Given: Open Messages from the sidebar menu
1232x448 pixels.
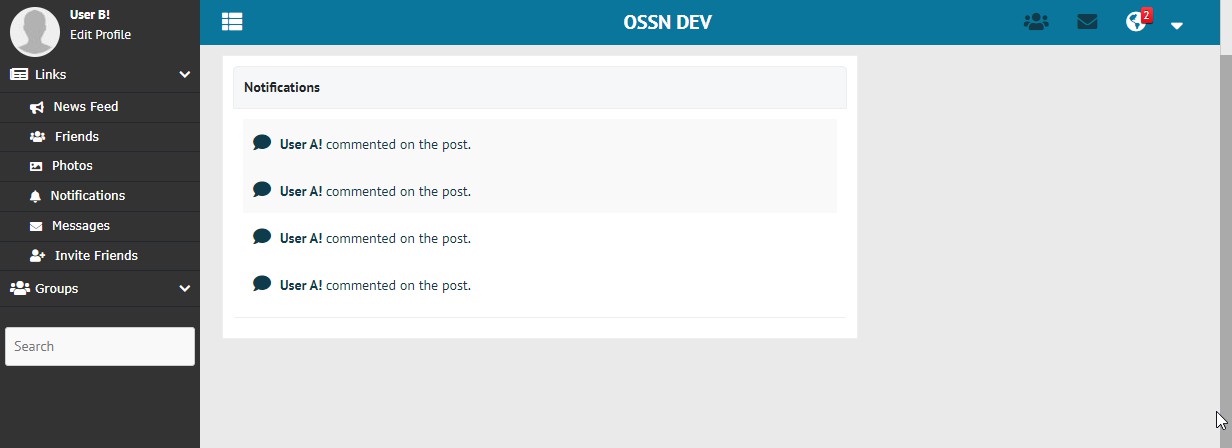Looking at the screenshot, I should 80,226.
